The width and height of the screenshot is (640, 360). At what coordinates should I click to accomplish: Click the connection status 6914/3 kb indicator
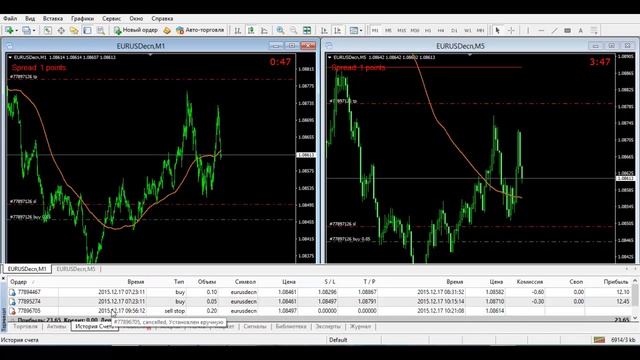616,340
